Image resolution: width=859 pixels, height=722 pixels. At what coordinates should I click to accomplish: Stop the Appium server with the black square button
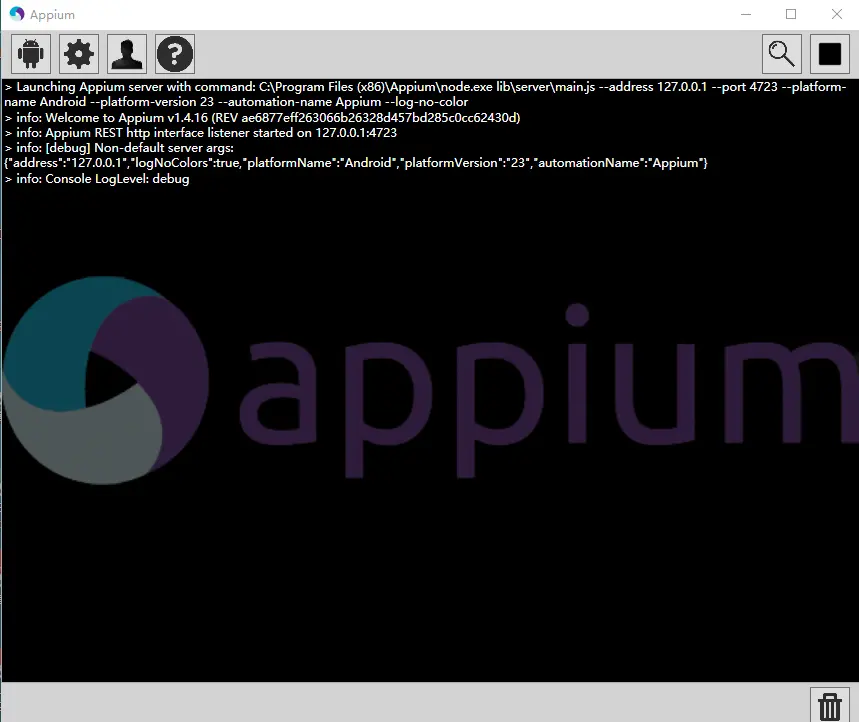(x=830, y=54)
